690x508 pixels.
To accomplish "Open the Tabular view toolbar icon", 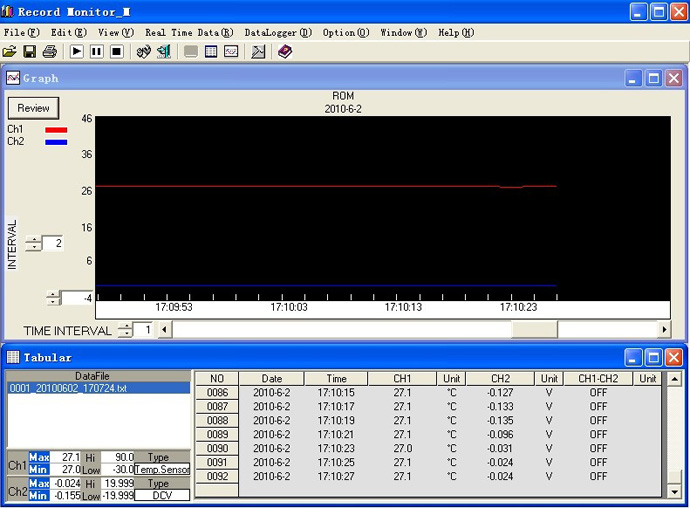I will (211, 51).
